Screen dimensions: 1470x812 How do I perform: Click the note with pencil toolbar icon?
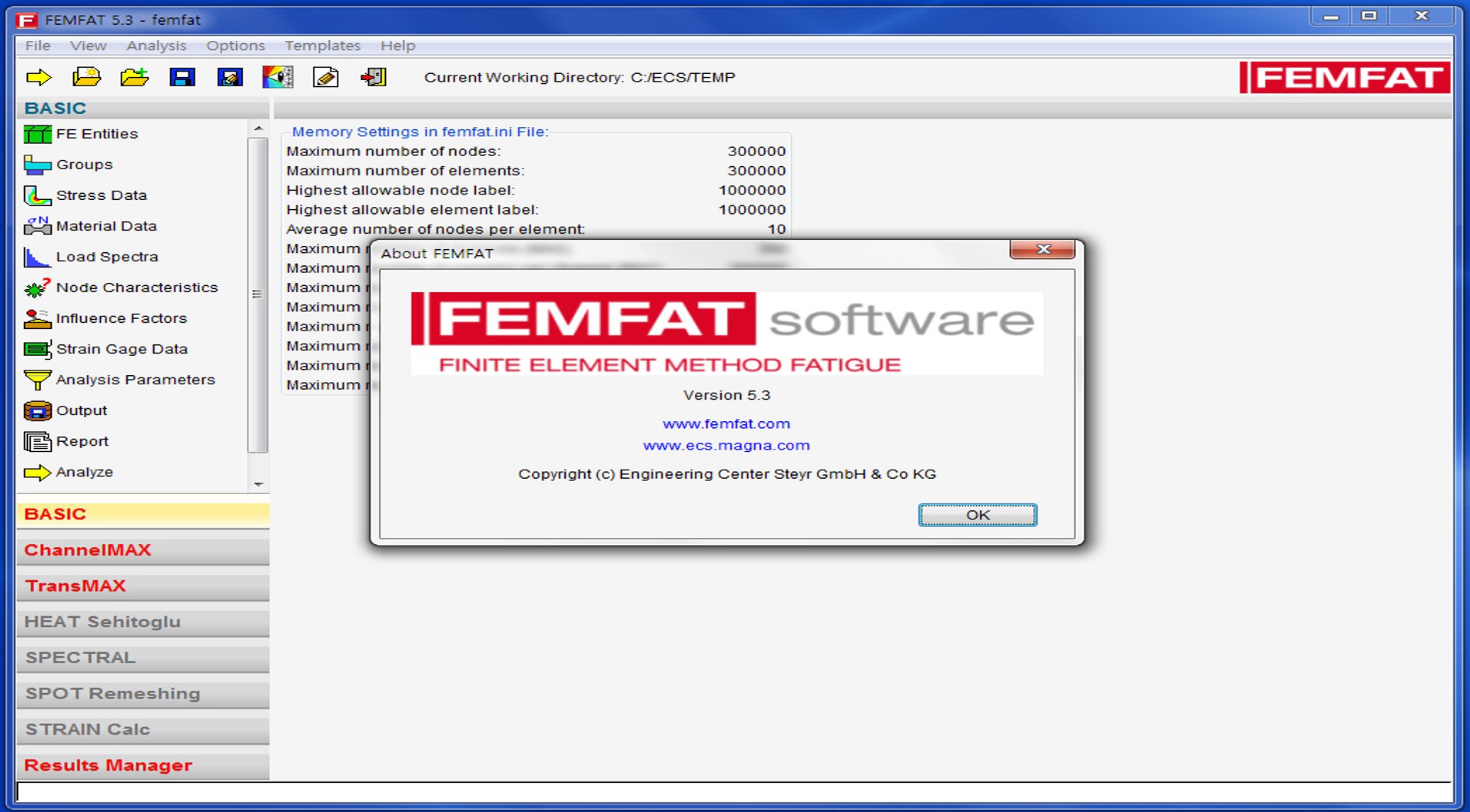tap(325, 77)
